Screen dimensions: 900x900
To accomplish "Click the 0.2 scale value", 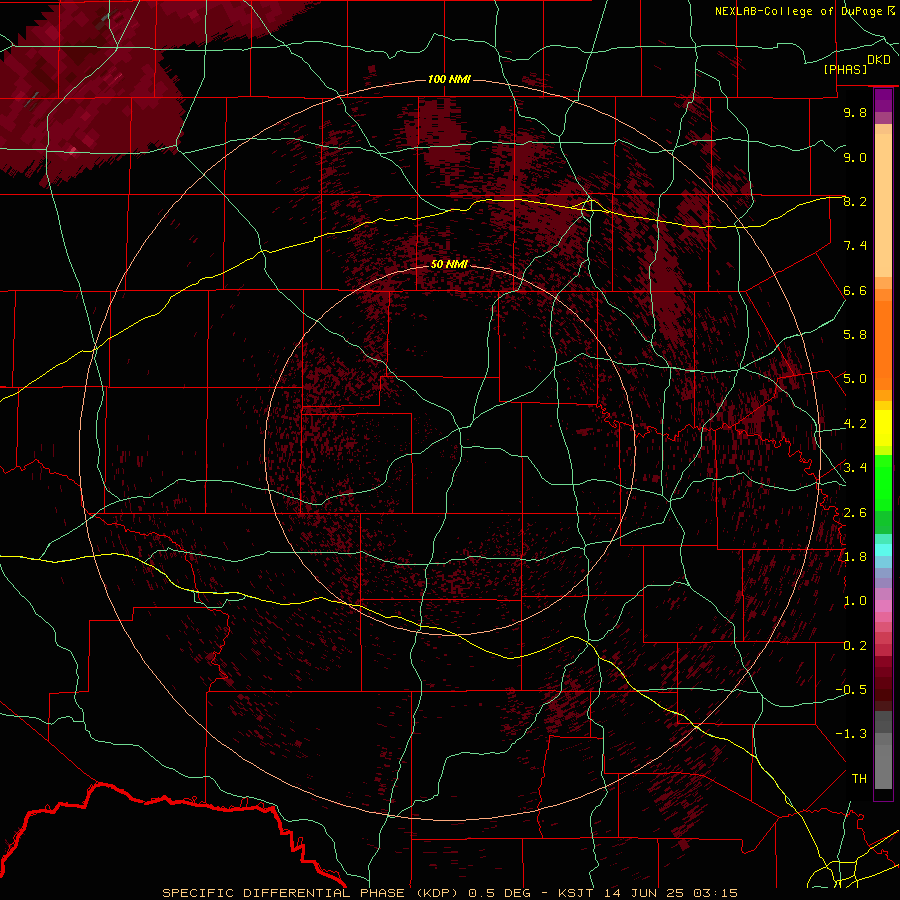I will point(855,646).
